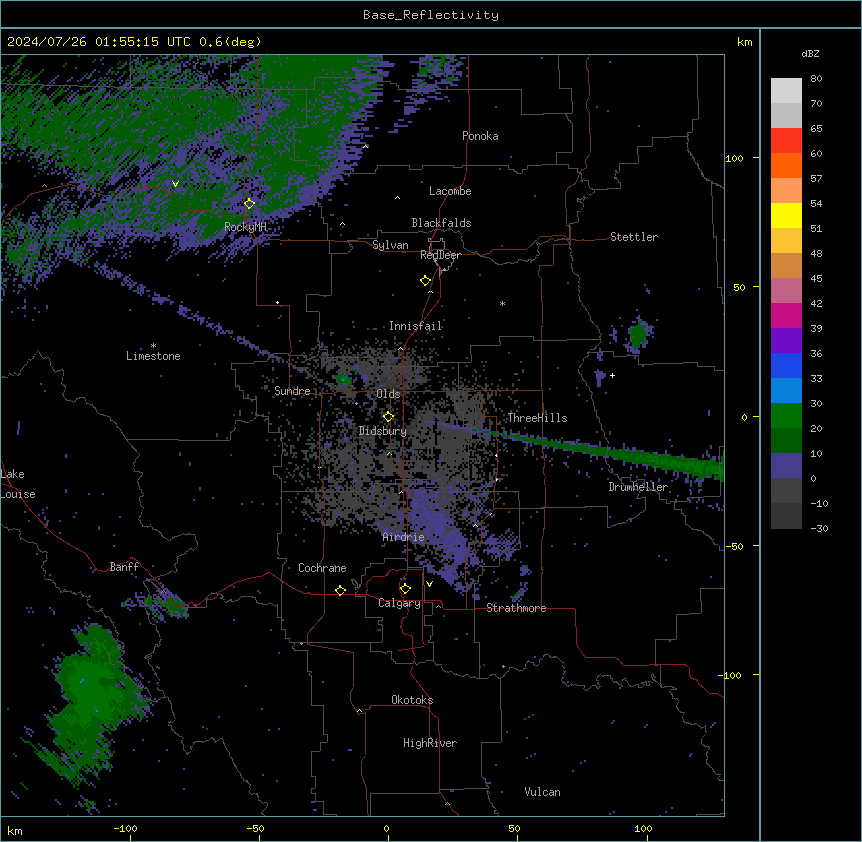Screen dimensions: 862x842
Task: Click the km unit label at top right
Action: pyautogui.click(x=744, y=42)
